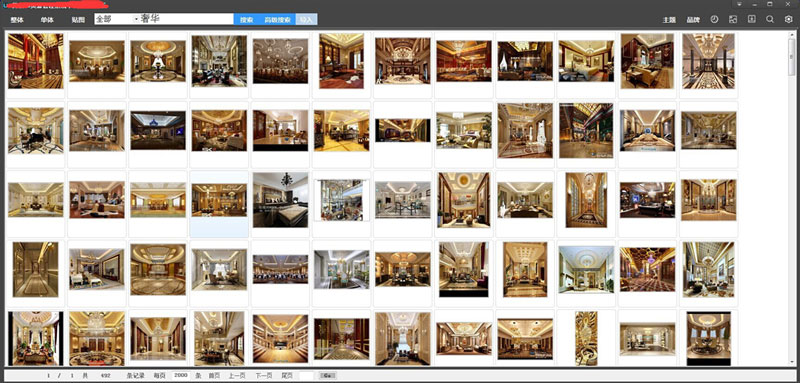Select the 整体 tab
Viewport: 800px width, 383px height.
click(17, 20)
